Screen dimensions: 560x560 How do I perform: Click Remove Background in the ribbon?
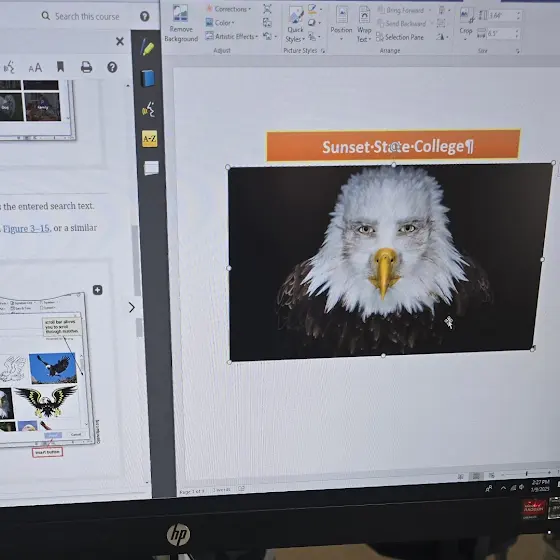181,24
